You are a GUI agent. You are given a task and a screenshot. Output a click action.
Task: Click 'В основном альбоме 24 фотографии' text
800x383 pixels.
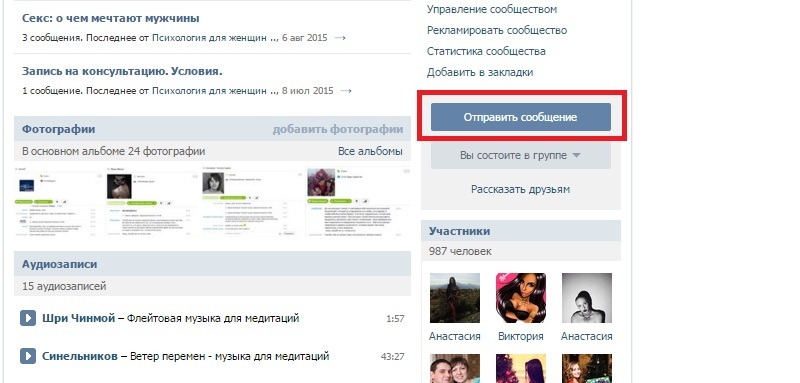click(113, 151)
